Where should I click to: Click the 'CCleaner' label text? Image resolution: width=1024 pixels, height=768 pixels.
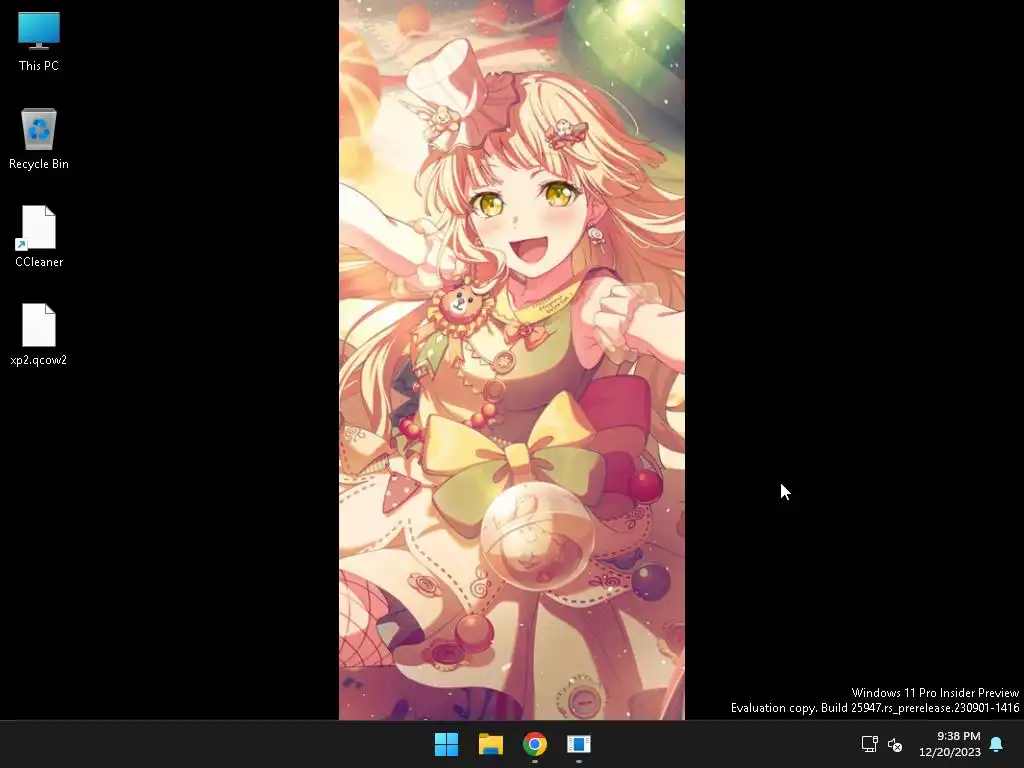click(39, 262)
